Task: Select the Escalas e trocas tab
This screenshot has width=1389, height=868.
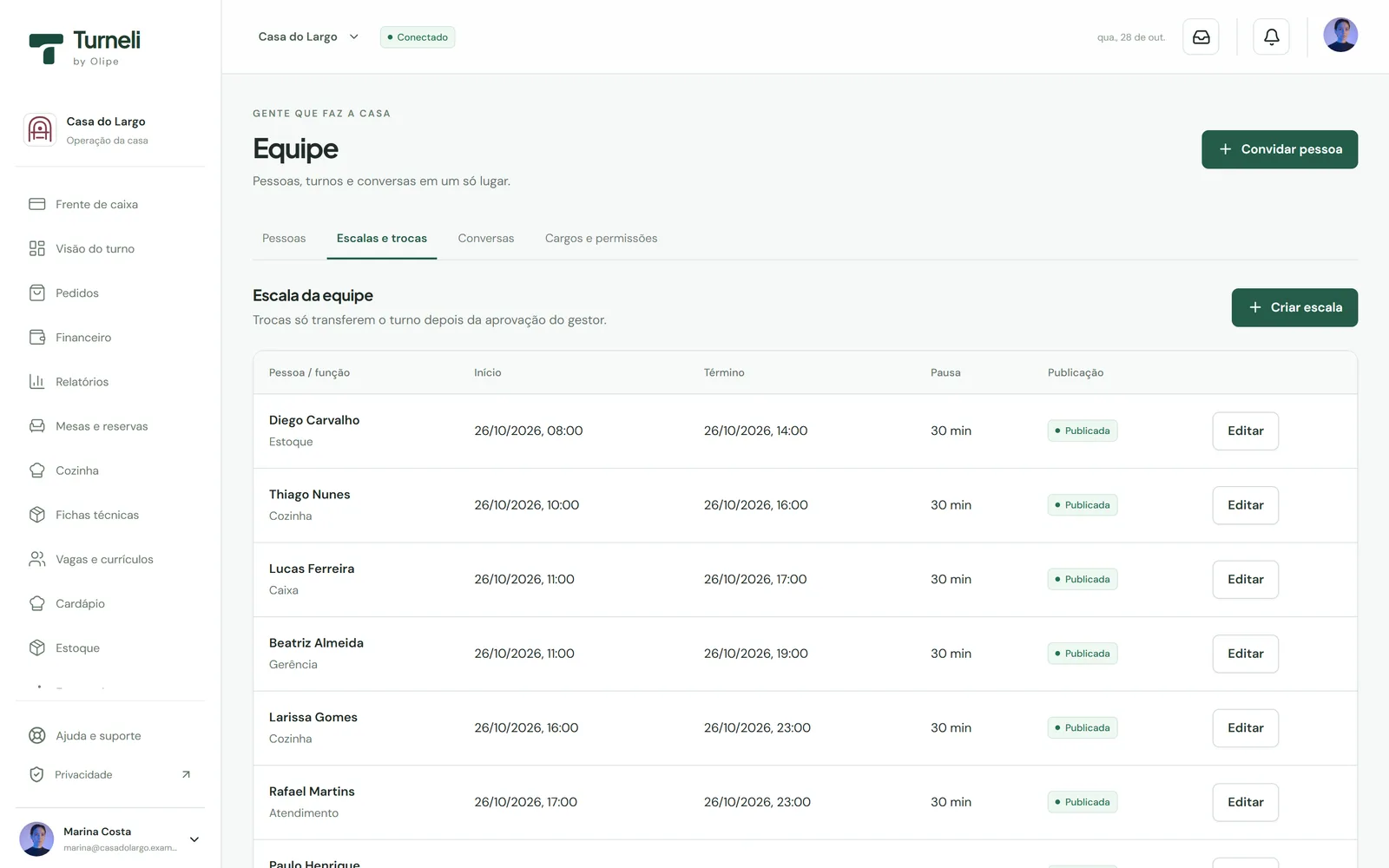Action: click(x=382, y=238)
